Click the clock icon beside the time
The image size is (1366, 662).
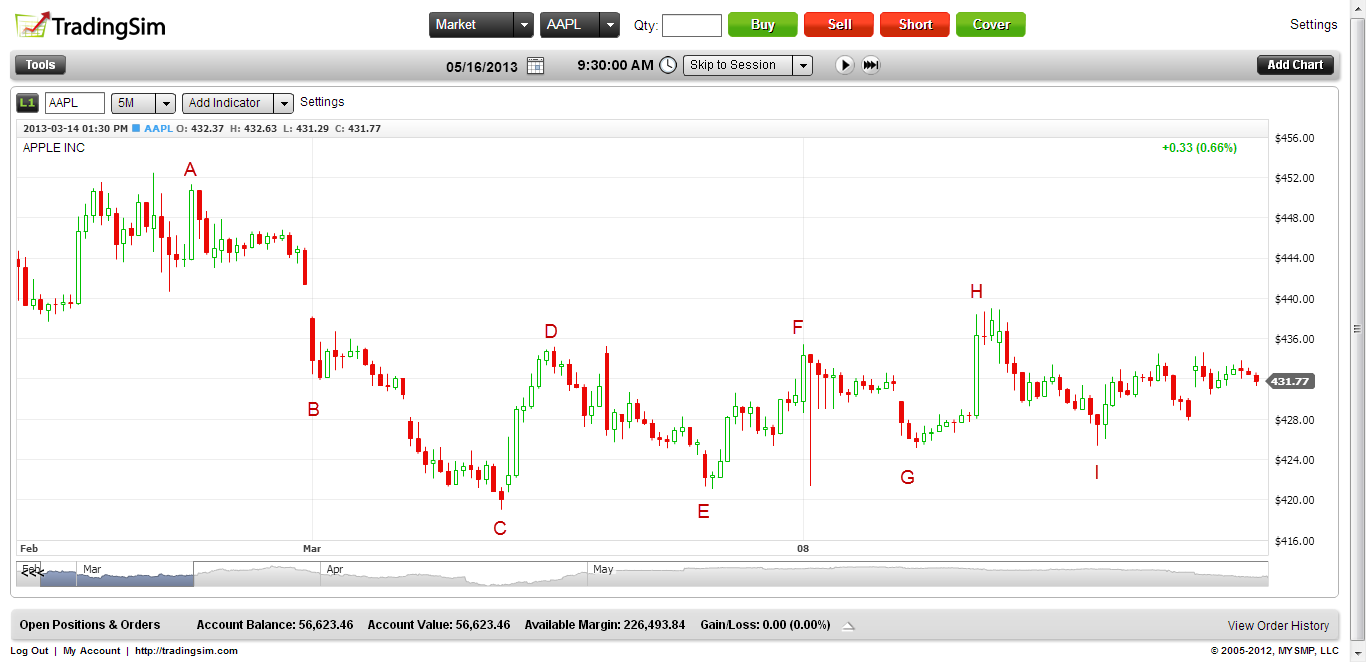click(668, 65)
